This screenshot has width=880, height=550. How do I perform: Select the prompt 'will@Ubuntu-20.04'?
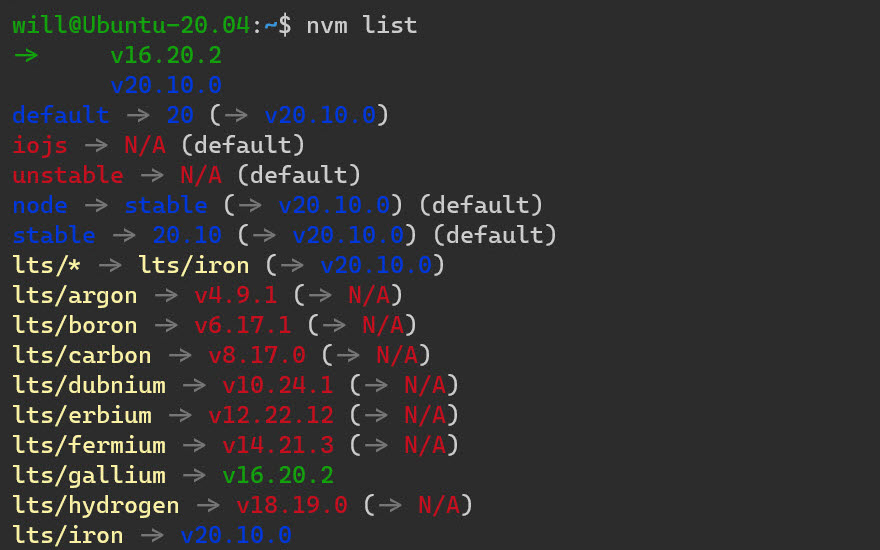pos(131,25)
